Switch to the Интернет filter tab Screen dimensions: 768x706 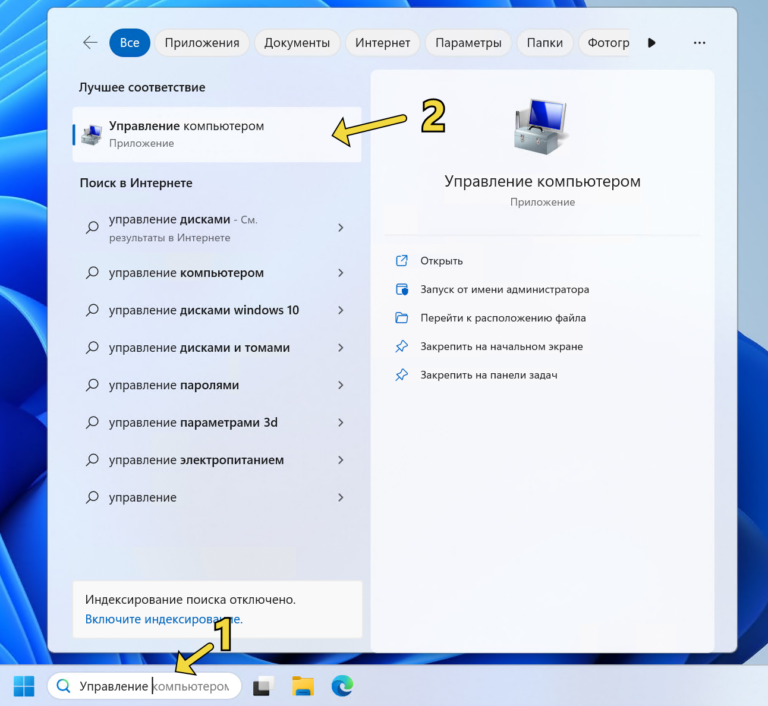point(383,43)
